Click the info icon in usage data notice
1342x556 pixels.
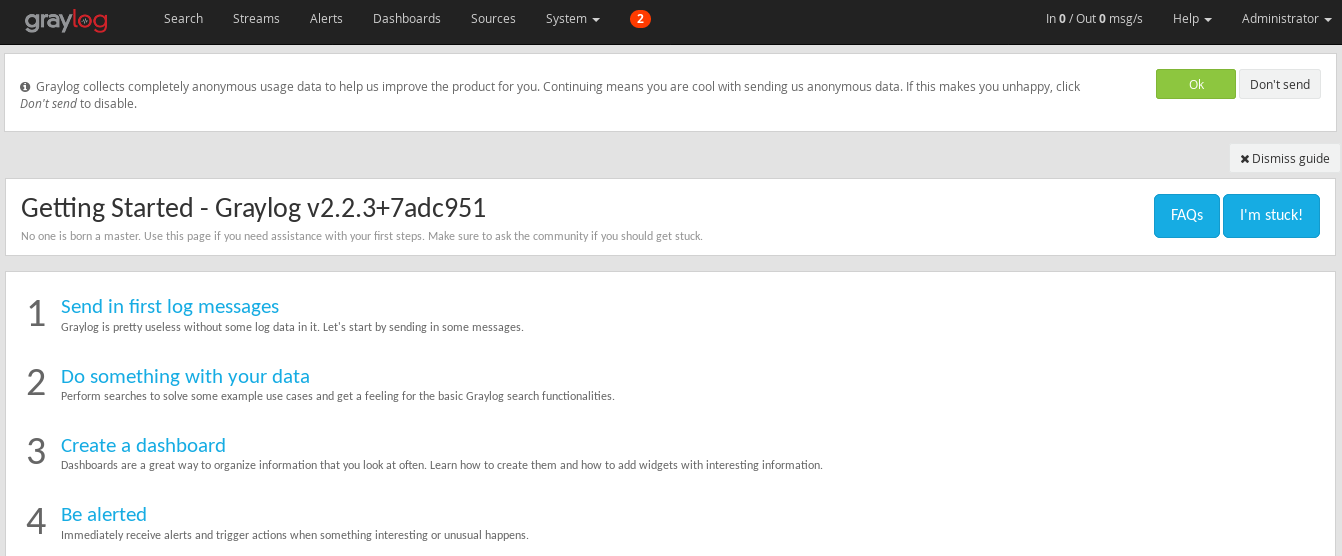[x=25, y=87]
